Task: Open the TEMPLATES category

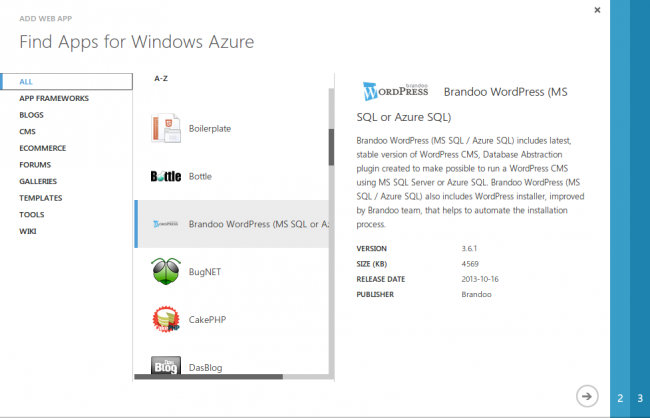Action: [41, 198]
